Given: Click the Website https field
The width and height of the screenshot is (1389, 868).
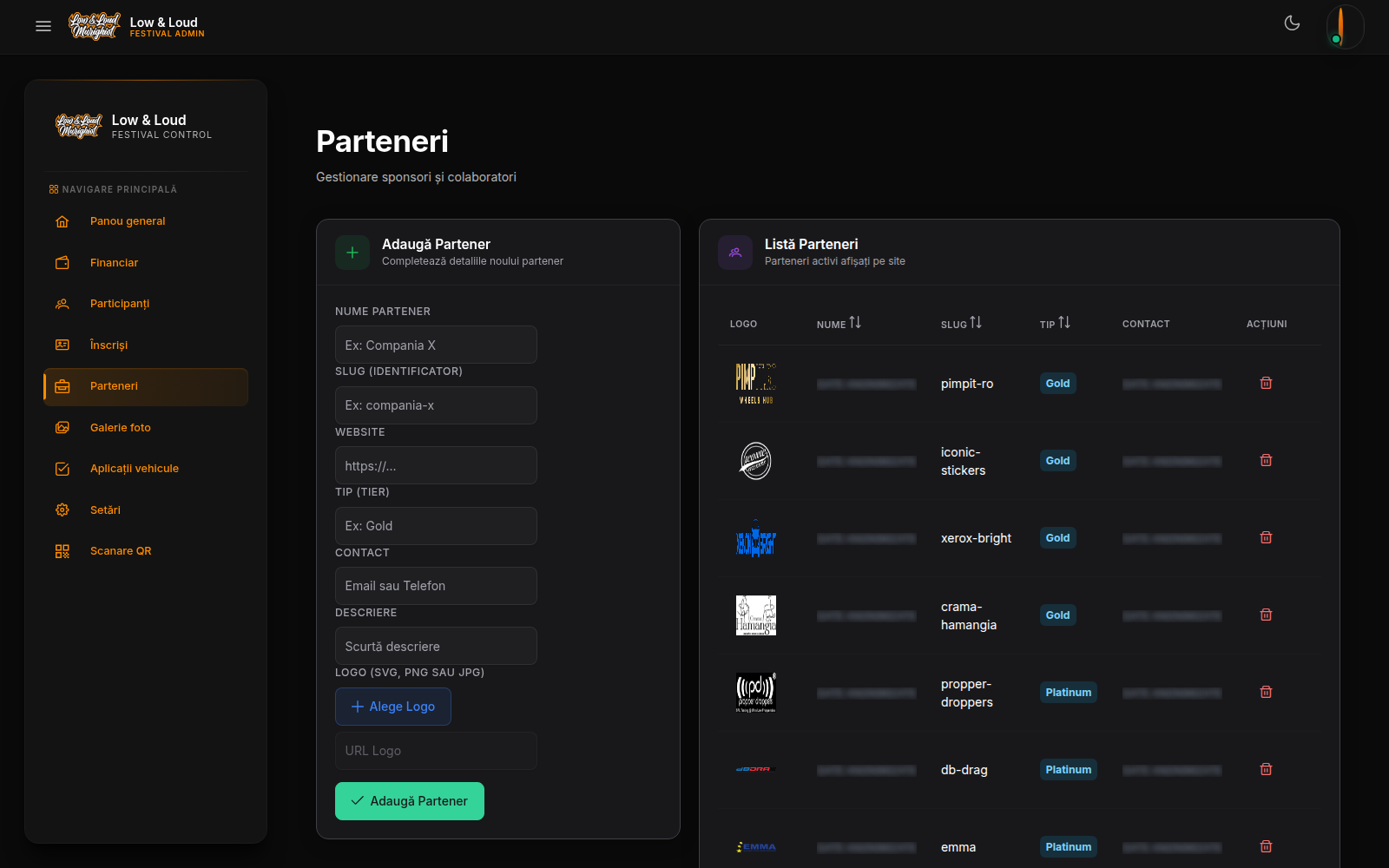Looking at the screenshot, I should [x=436, y=465].
